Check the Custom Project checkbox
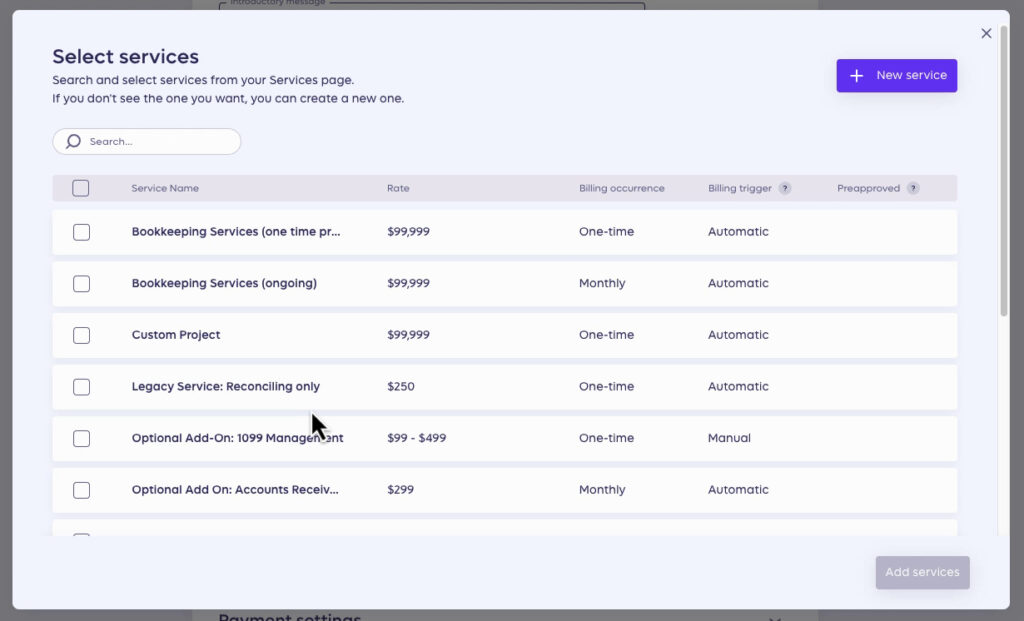 (81, 335)
